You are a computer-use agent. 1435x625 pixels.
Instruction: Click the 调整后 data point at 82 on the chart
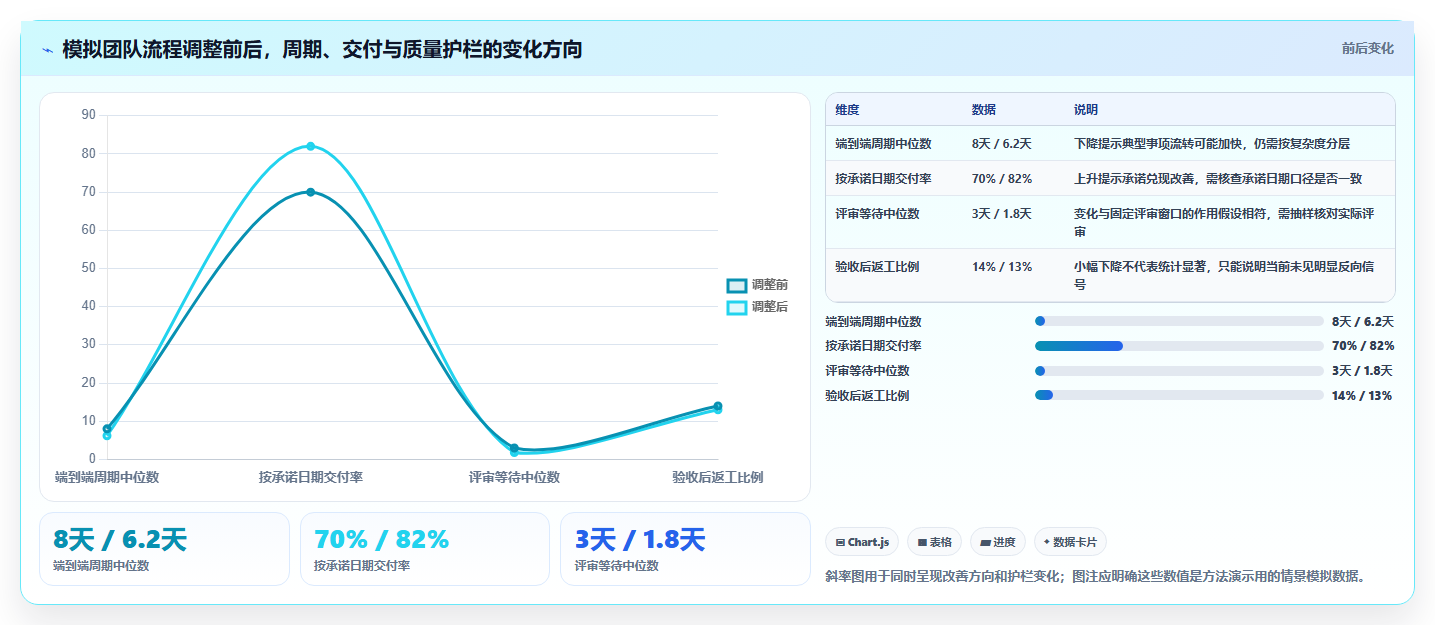point(311,146)
